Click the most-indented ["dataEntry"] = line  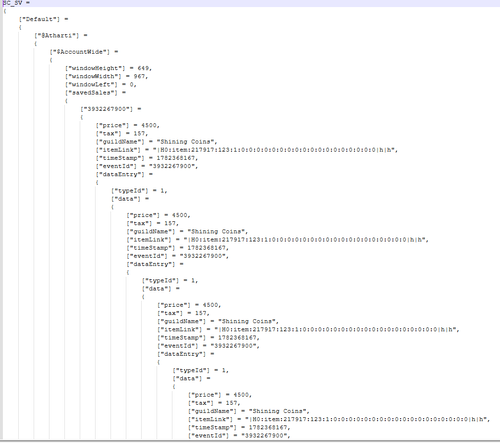click(x=186, y=354)
